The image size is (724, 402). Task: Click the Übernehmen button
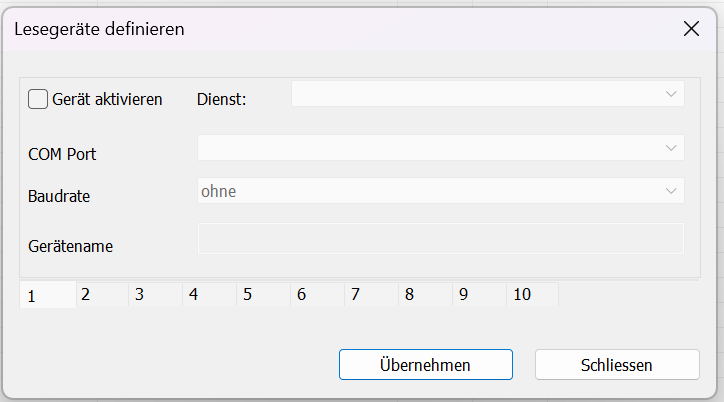[426, 365]
